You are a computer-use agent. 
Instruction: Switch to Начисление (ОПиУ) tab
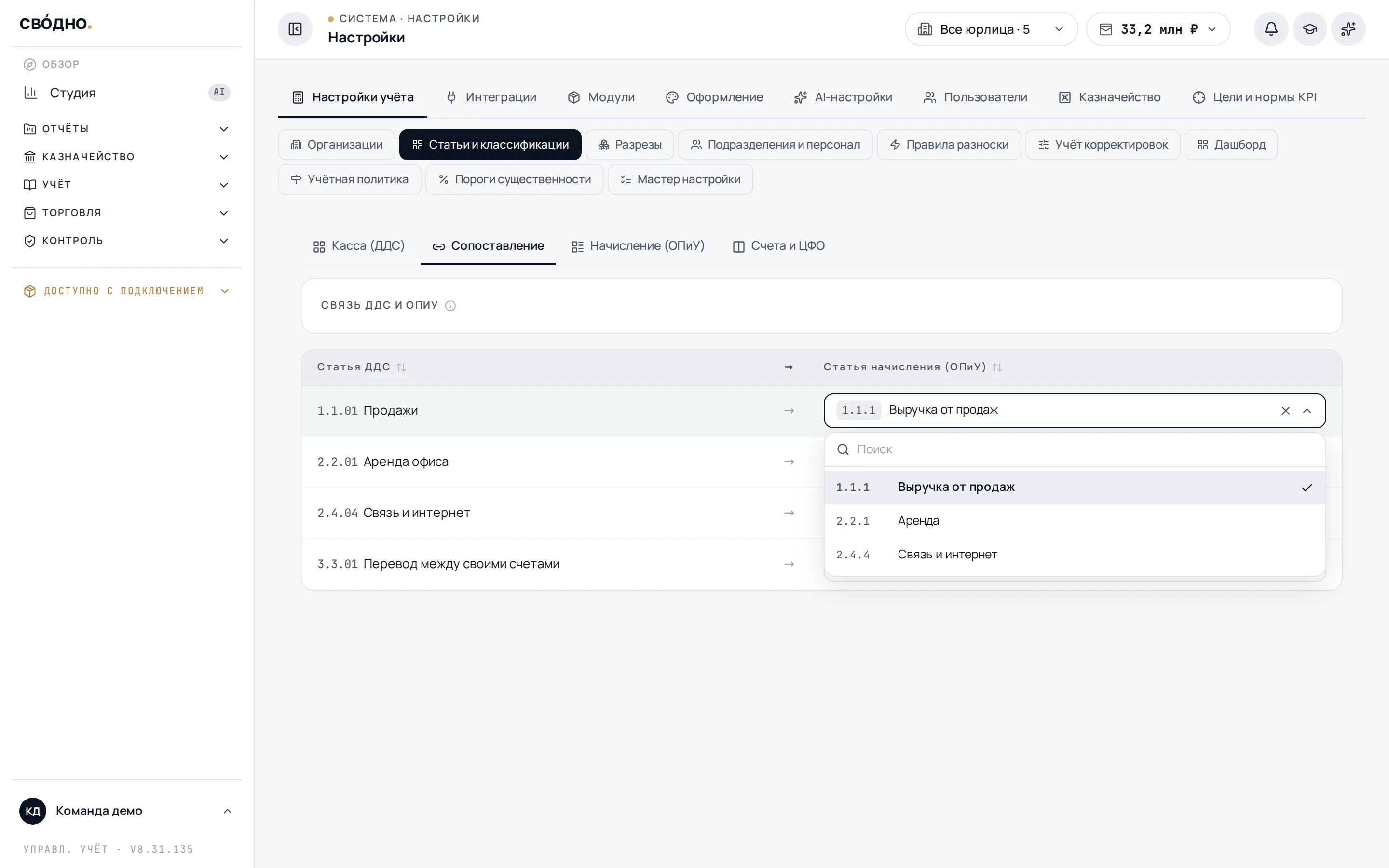(638, 246)
